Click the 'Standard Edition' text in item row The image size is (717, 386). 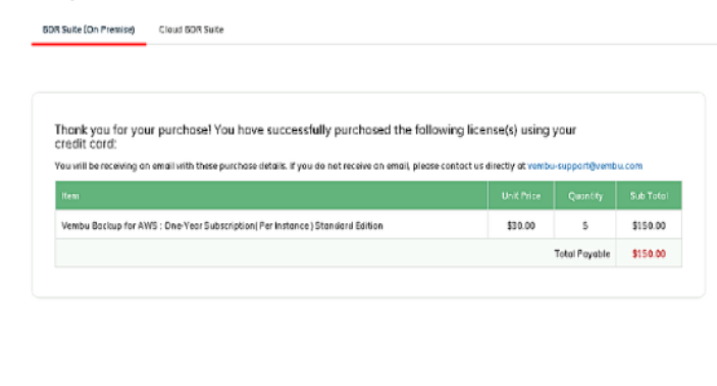[x=349, y=225]
